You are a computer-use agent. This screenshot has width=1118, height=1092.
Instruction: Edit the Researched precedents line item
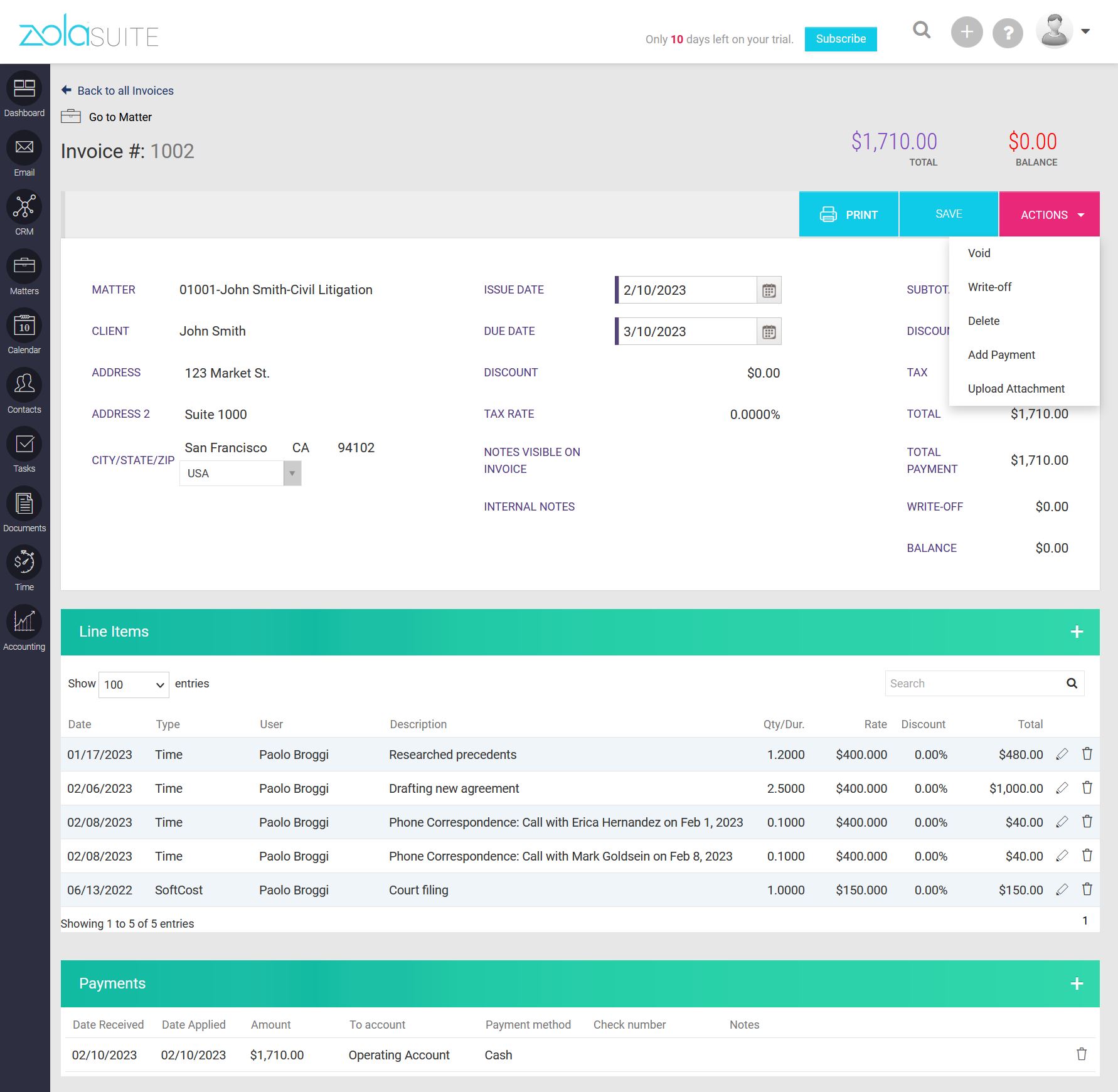1062,755
